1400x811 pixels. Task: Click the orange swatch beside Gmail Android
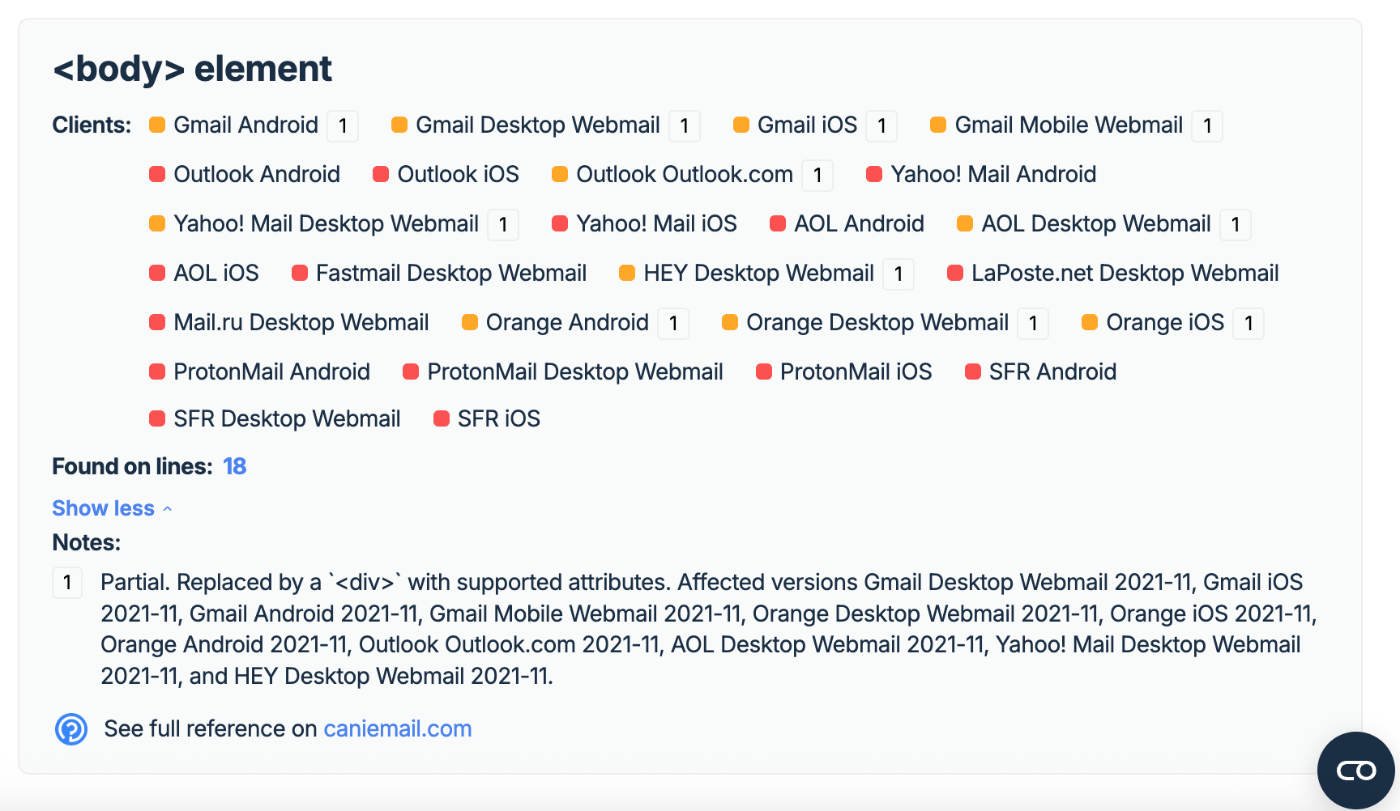[157, 125]
